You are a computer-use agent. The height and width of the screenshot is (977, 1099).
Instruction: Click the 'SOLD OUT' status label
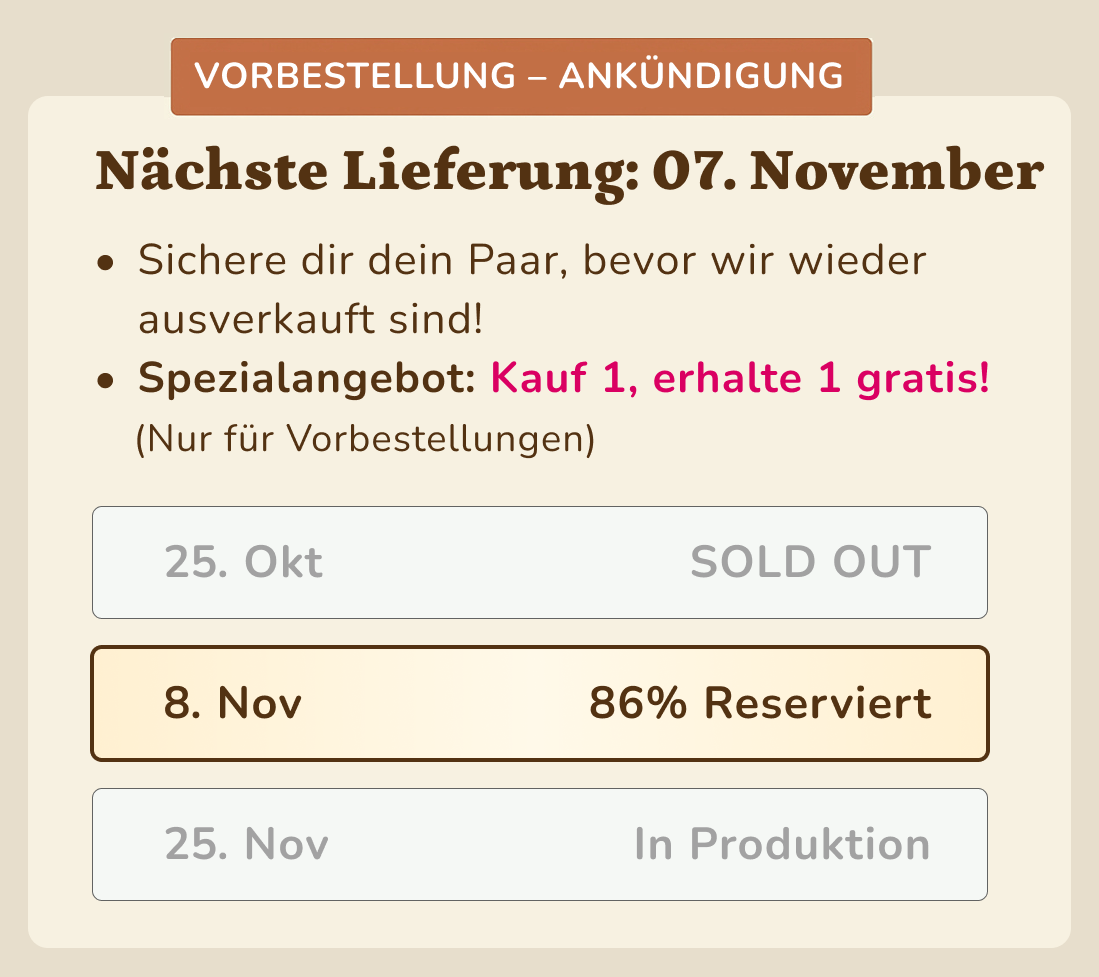810,563
